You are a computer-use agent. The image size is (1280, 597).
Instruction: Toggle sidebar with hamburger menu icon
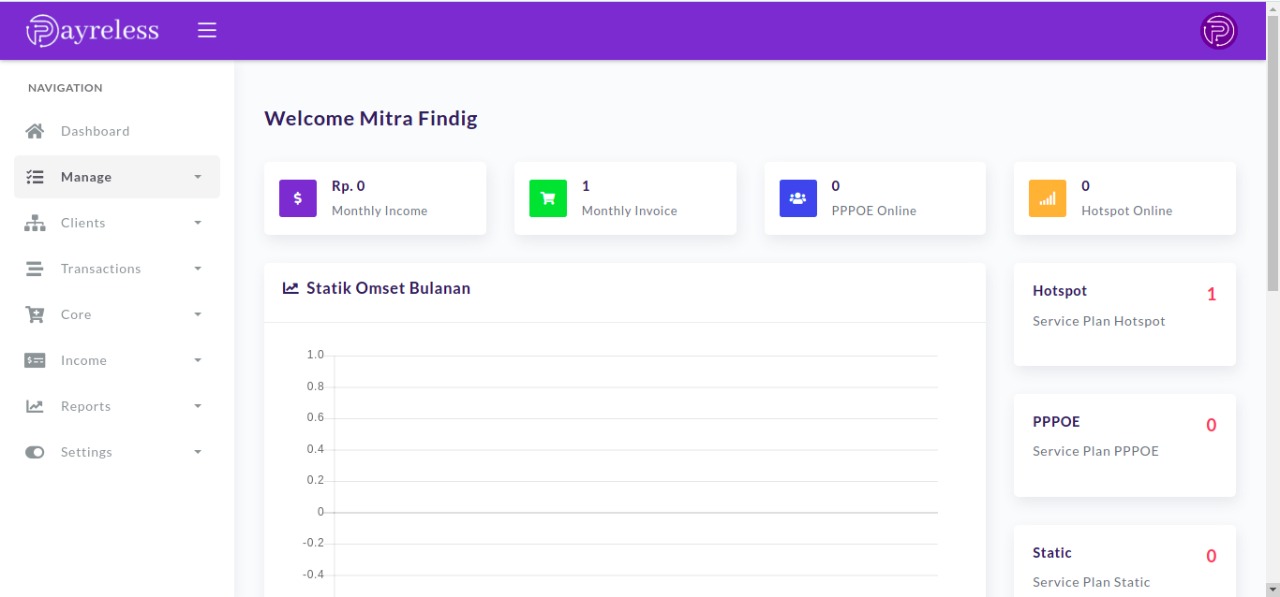pos(207,31)
